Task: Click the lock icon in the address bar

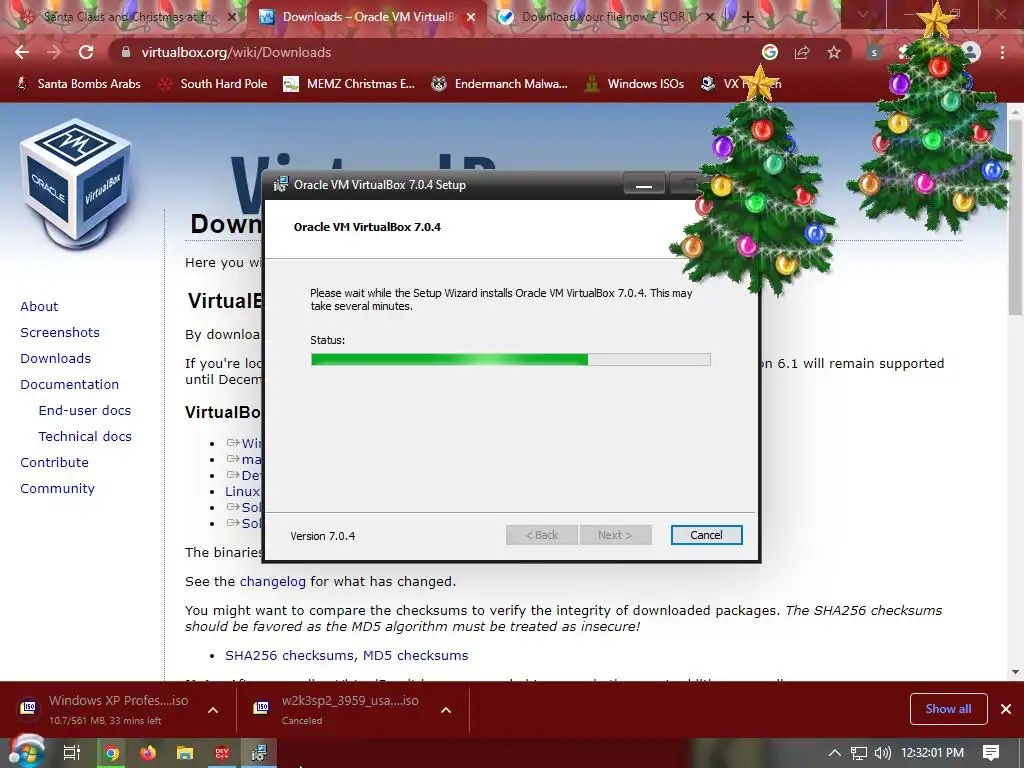Action: click(x=126, y=52)
